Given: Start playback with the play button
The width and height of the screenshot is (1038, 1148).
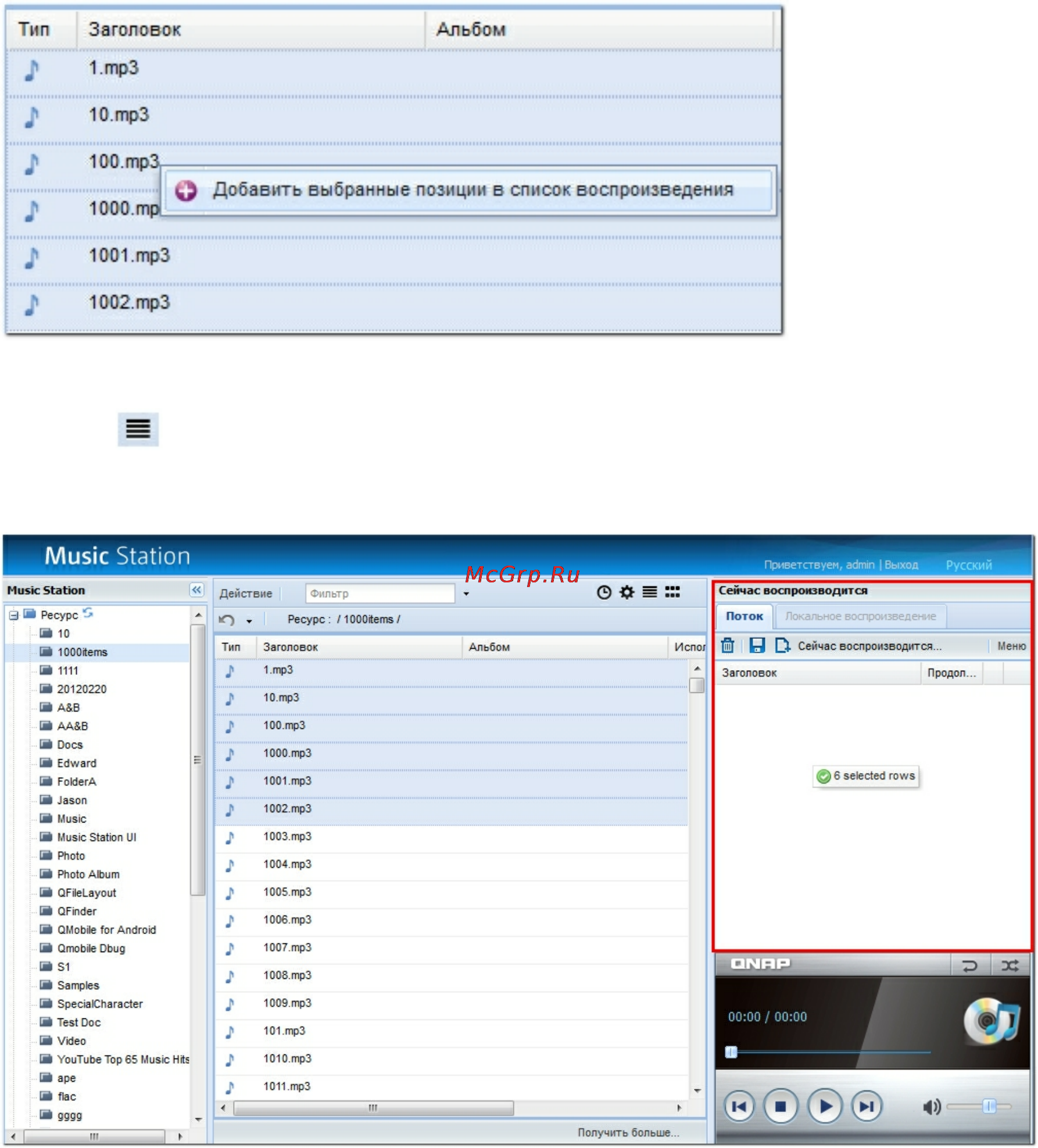Looking at the screenshot, I should [825, 1107].
